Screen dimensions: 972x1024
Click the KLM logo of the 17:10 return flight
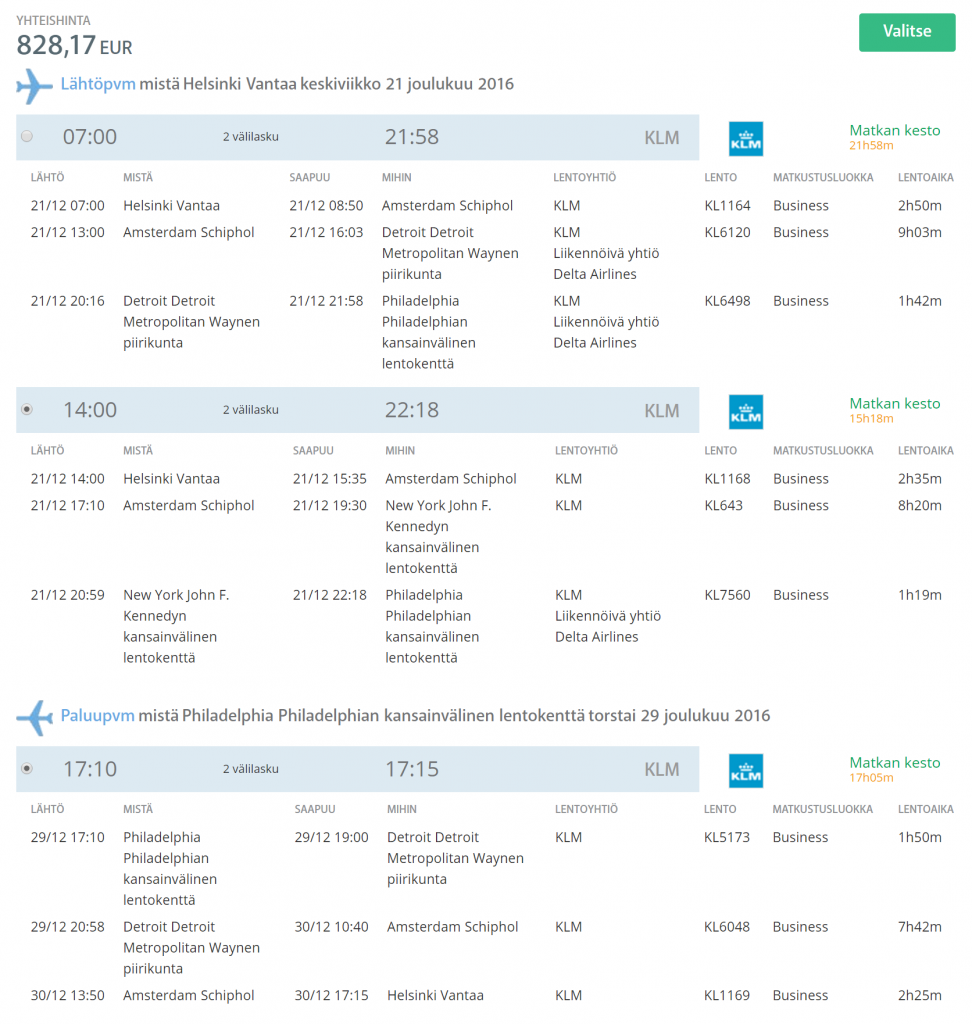point(745,771)
